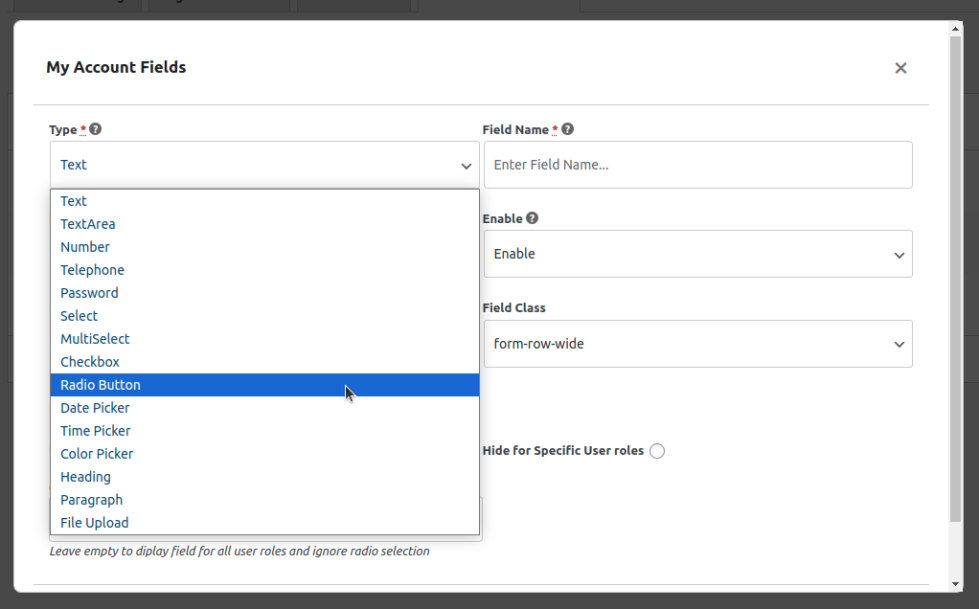Select the Hide for Specific User roles radio
This screenshot has width=979, height=609.
click(x=657, y=451)
